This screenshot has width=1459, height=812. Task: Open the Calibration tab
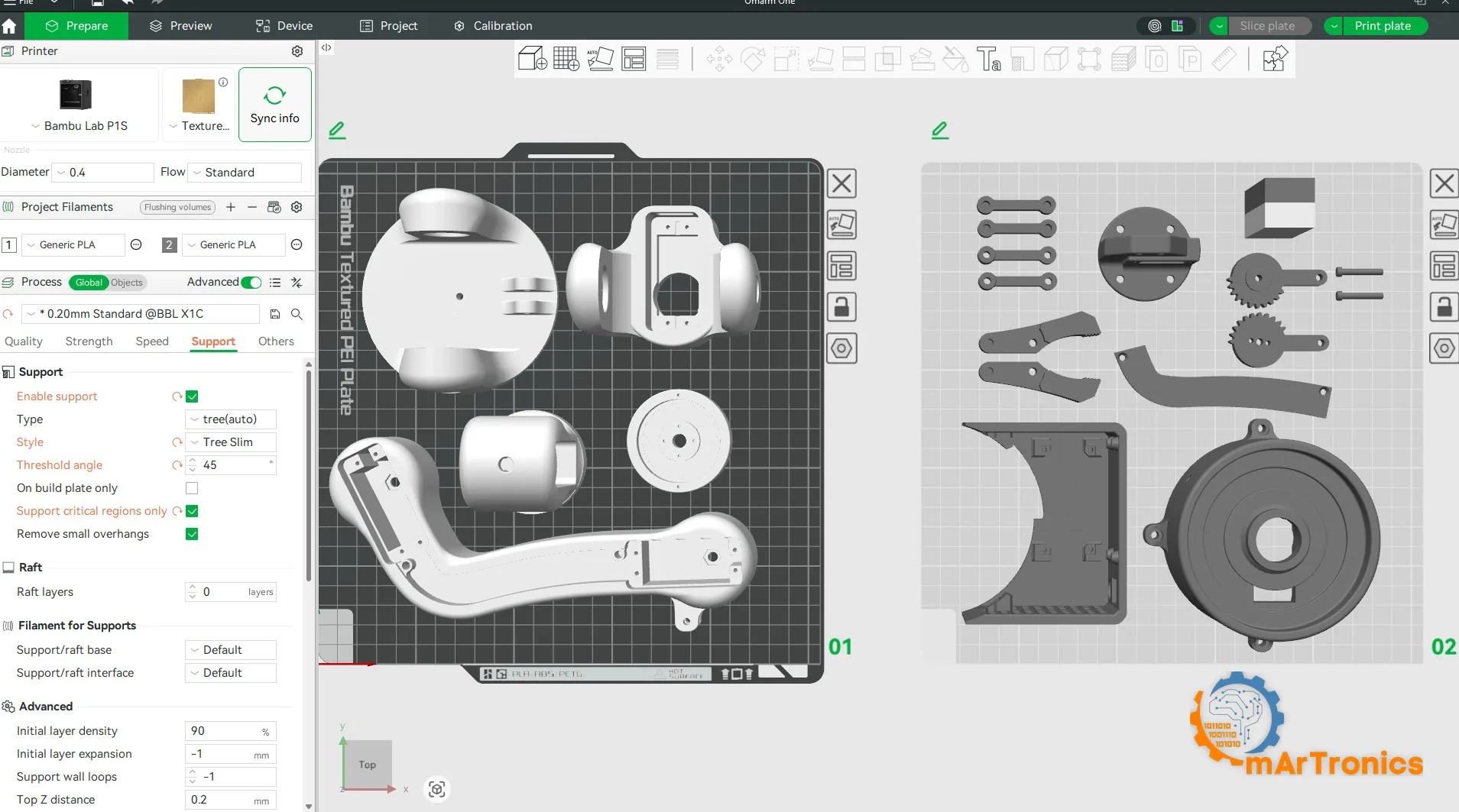493,26
